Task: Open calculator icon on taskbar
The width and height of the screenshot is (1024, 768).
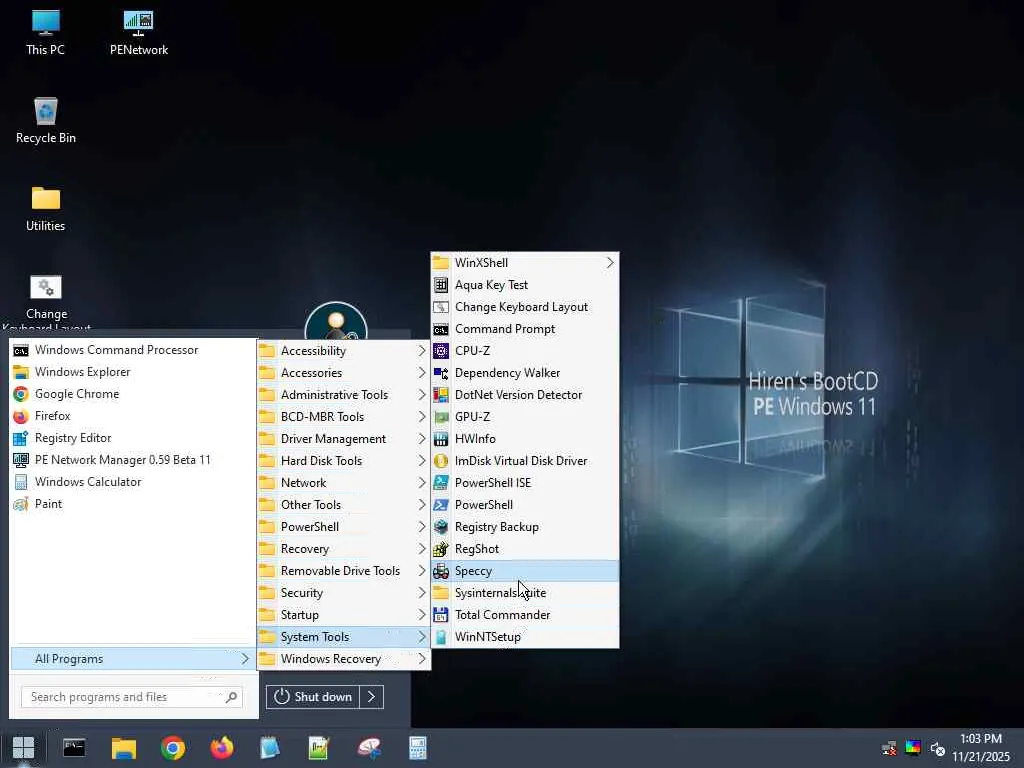Action: coord(418,748)
